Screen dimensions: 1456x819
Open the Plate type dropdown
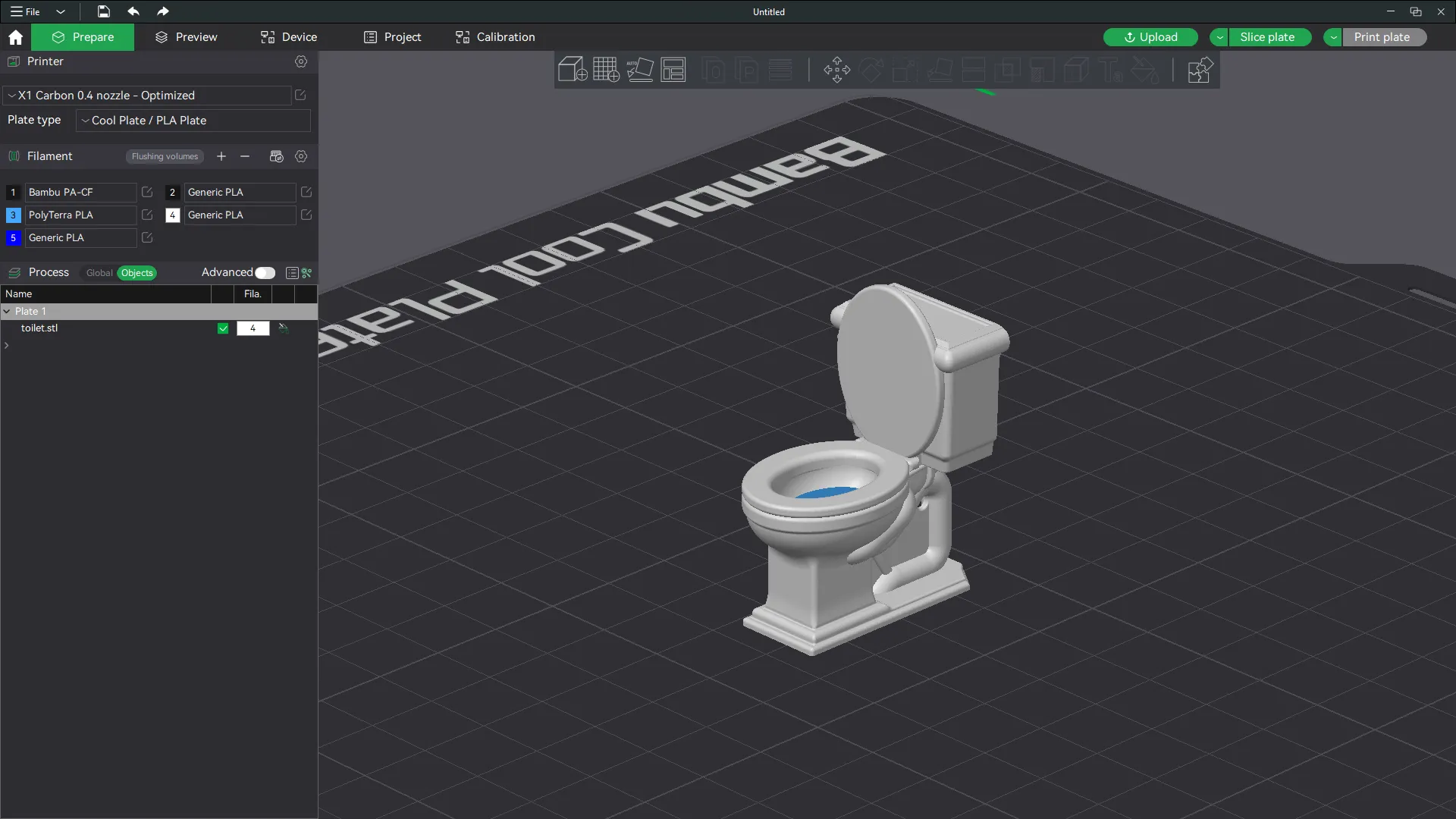tap(193, 121)
